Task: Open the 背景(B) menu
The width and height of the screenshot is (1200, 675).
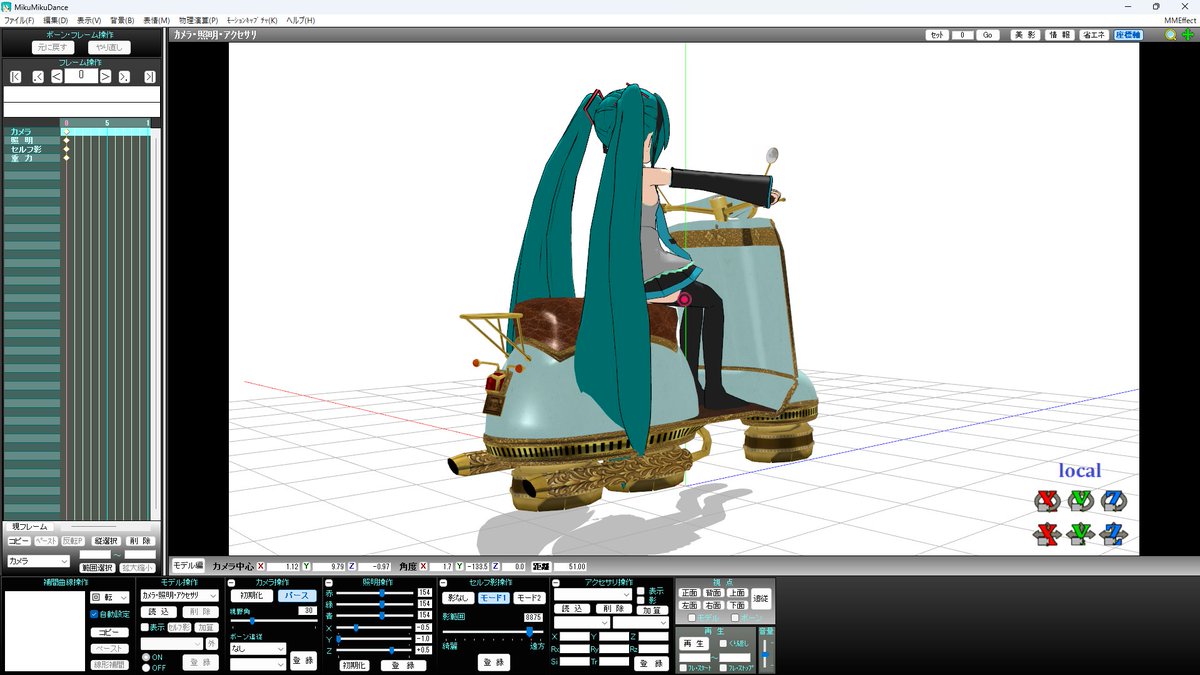Action: [x=122, y=20]
